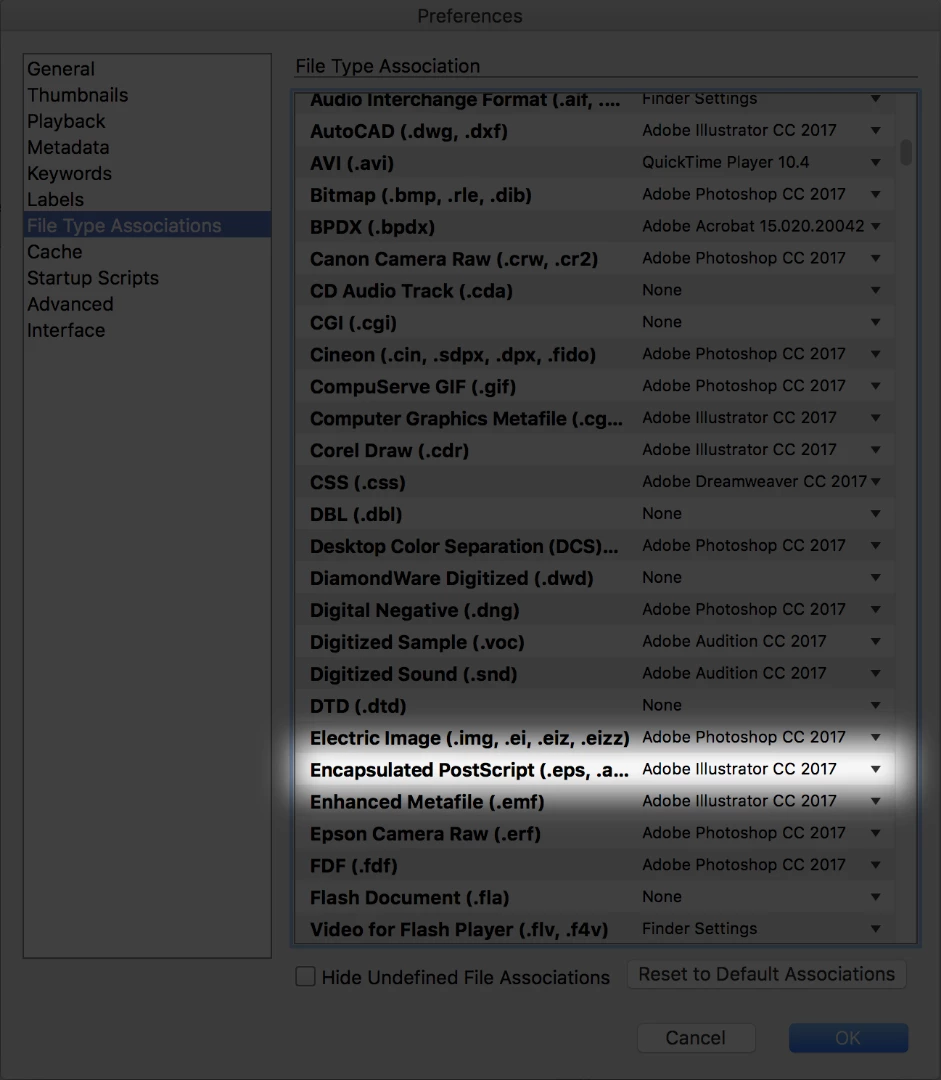The width and height of the screenshot is (941, 1080).
Task: Click the 'Corel Draw (.cdr)' label
Action: pos(389,450)
